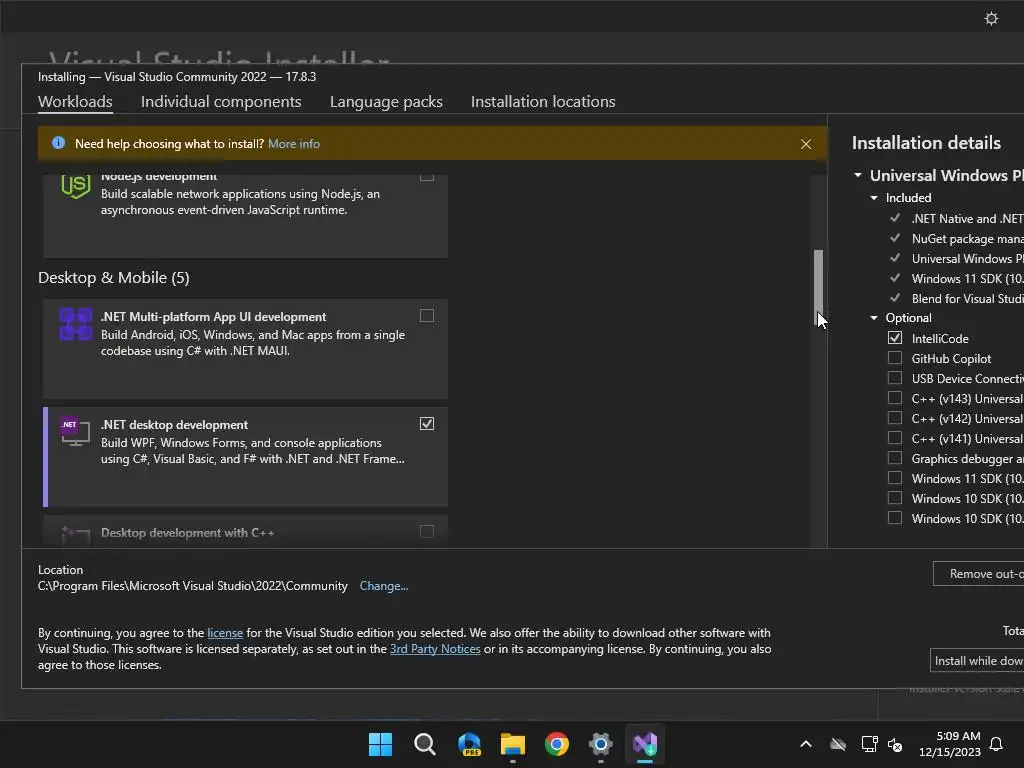Uncheck .NET desktop development workload

[x=426, y=424]
